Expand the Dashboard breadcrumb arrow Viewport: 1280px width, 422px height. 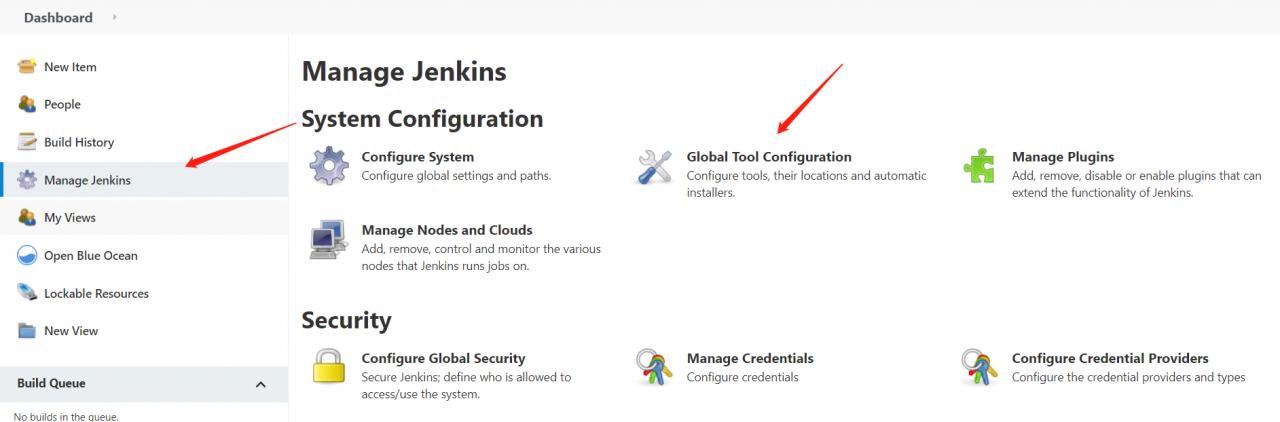pos(114,17)
